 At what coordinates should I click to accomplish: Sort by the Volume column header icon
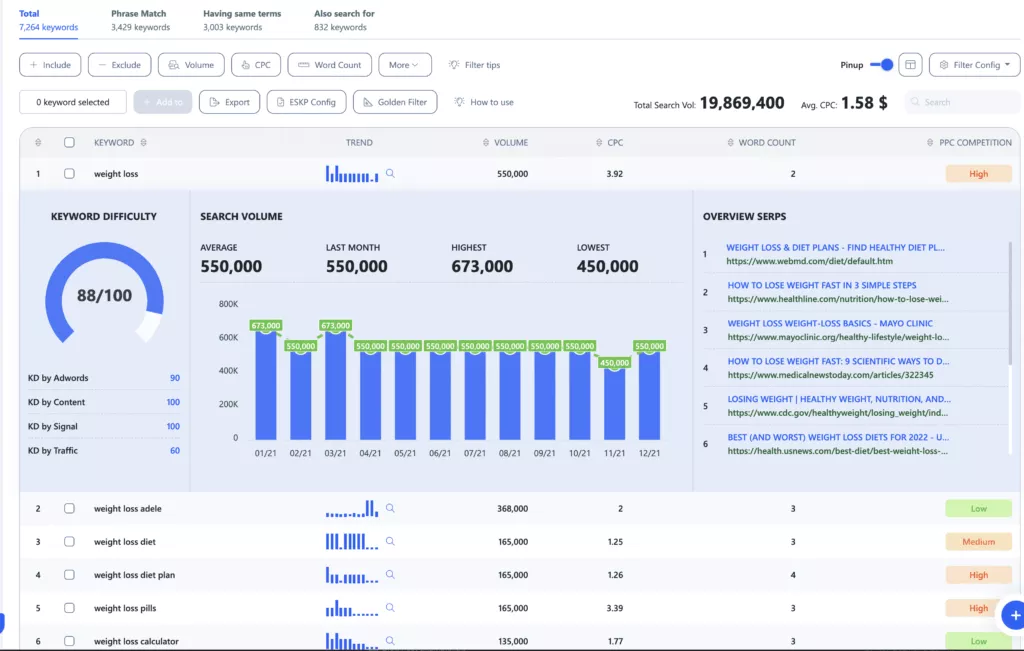tap(485, 142)
